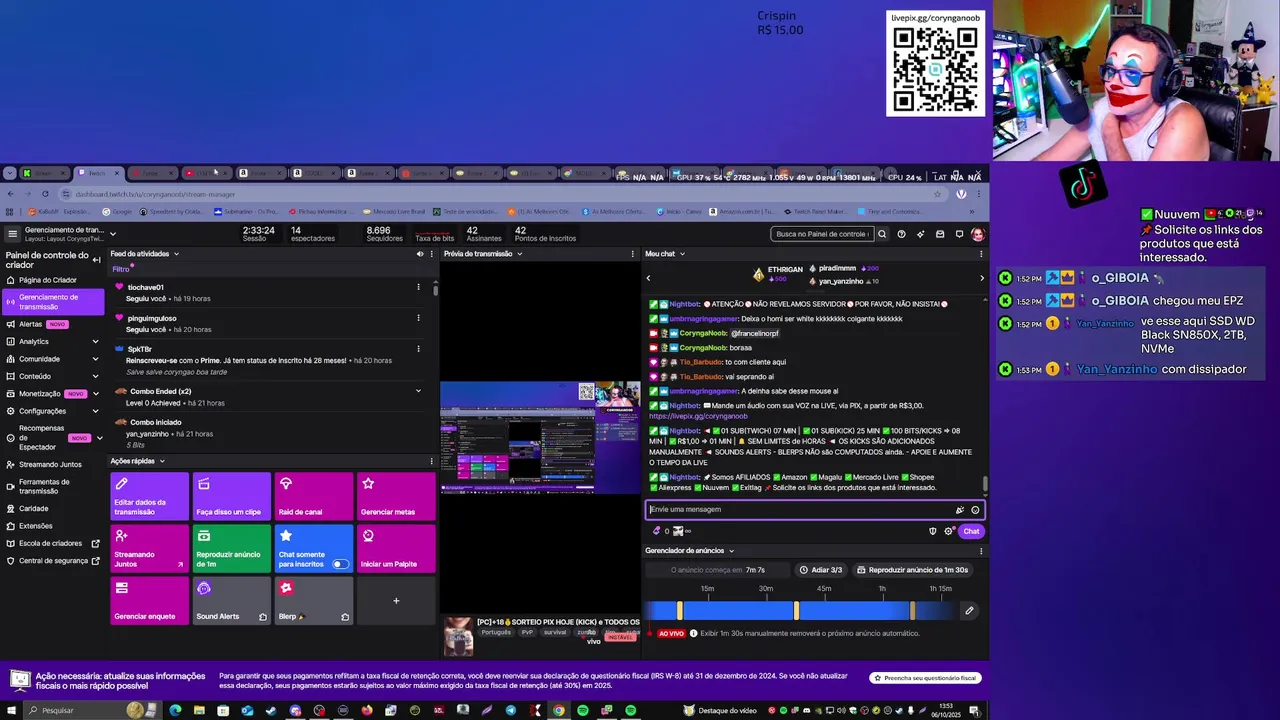Open chat settings gear icon
The height and width of the screenshot is (720, 1280).
point(948,531)
